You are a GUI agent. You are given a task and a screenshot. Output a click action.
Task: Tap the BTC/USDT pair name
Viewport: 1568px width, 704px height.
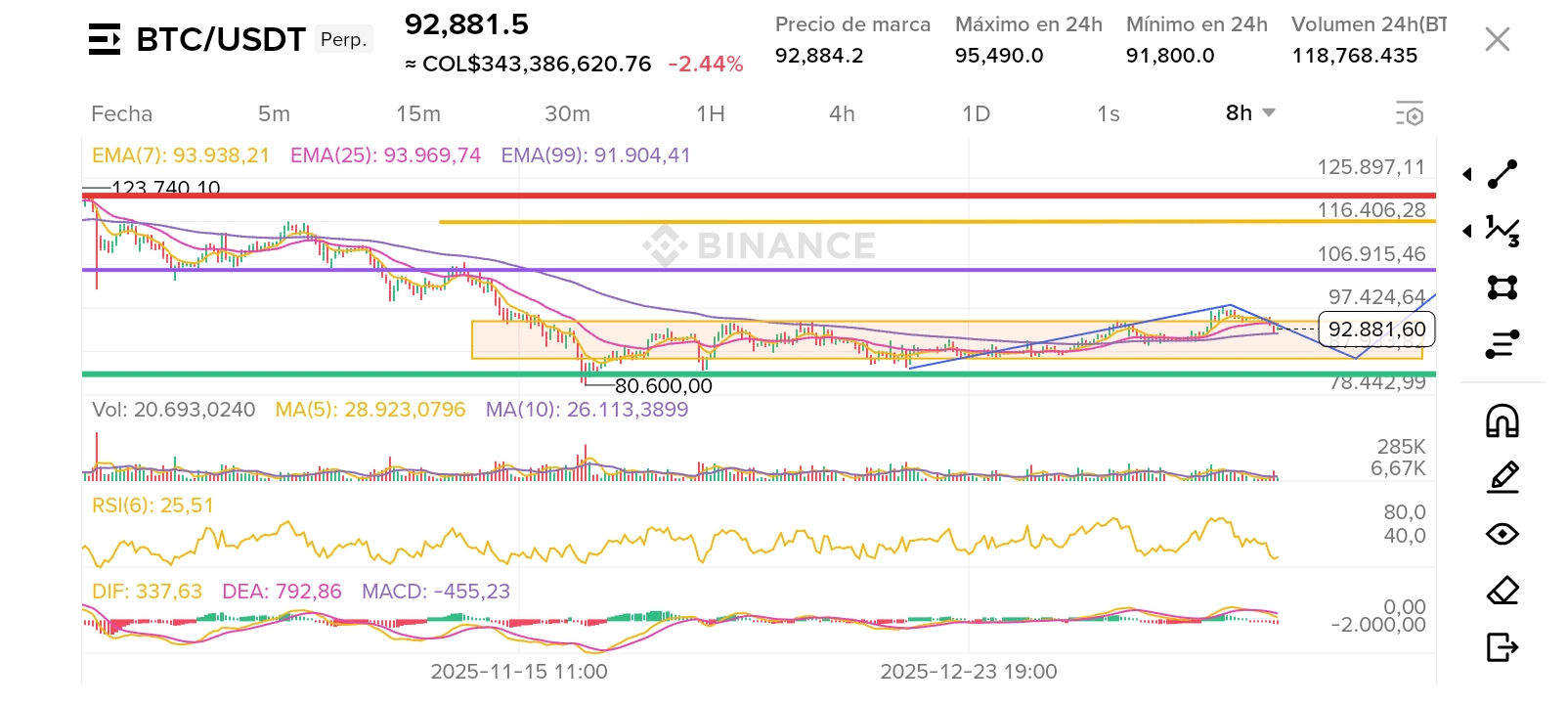coord(221,39)
